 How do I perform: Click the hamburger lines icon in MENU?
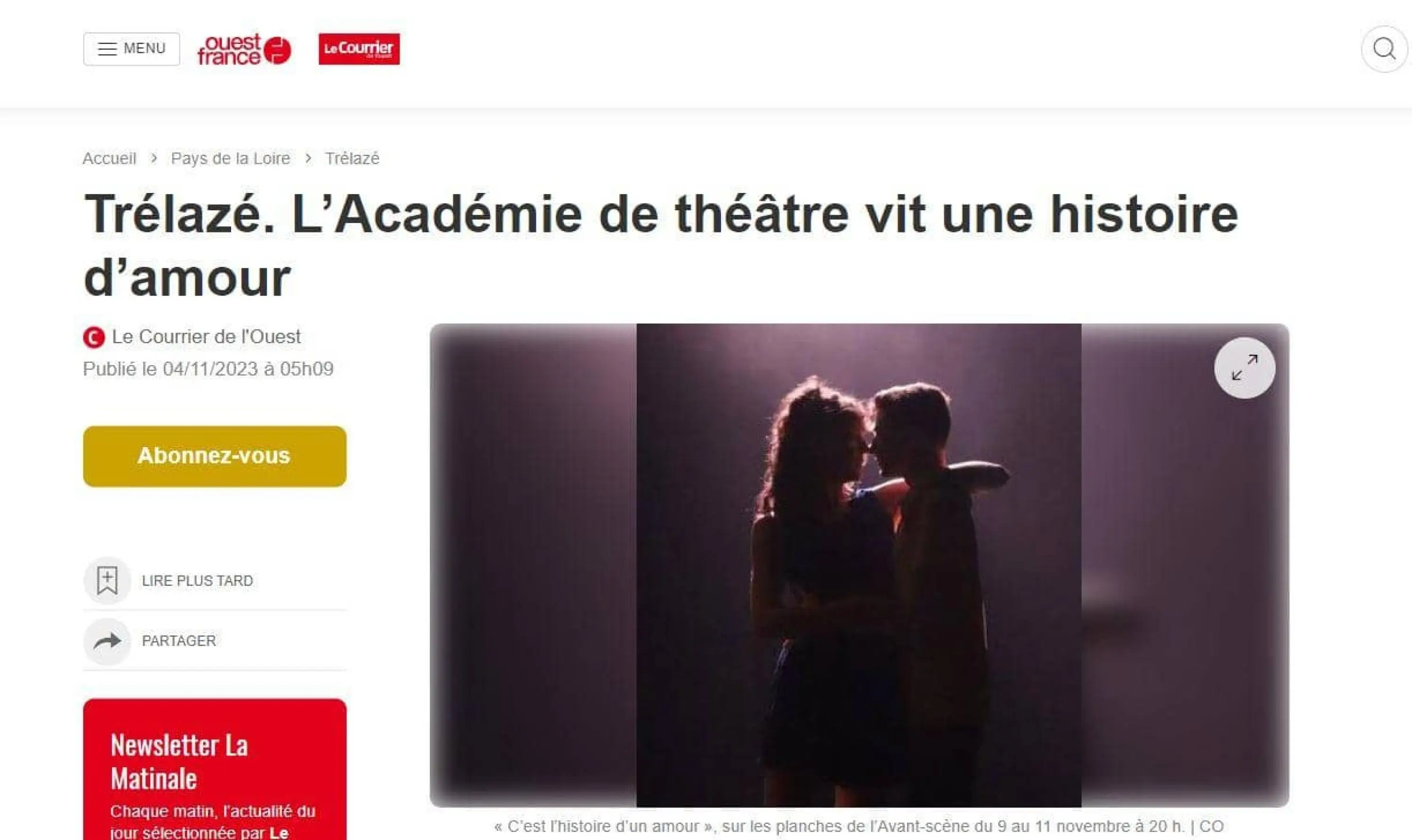point(107,48)
